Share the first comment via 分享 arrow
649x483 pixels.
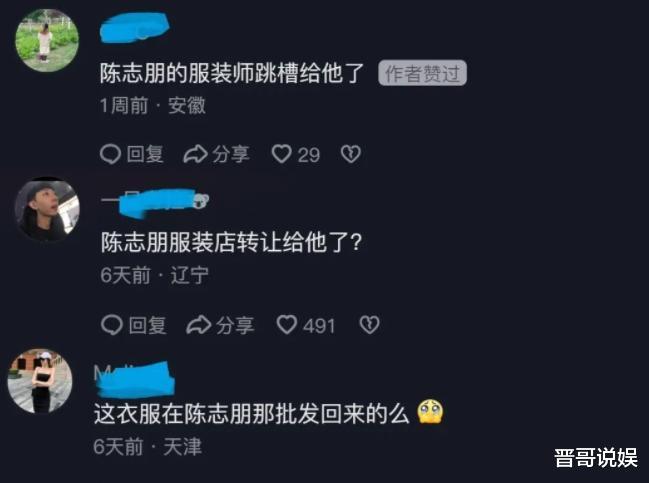point(216,154)
